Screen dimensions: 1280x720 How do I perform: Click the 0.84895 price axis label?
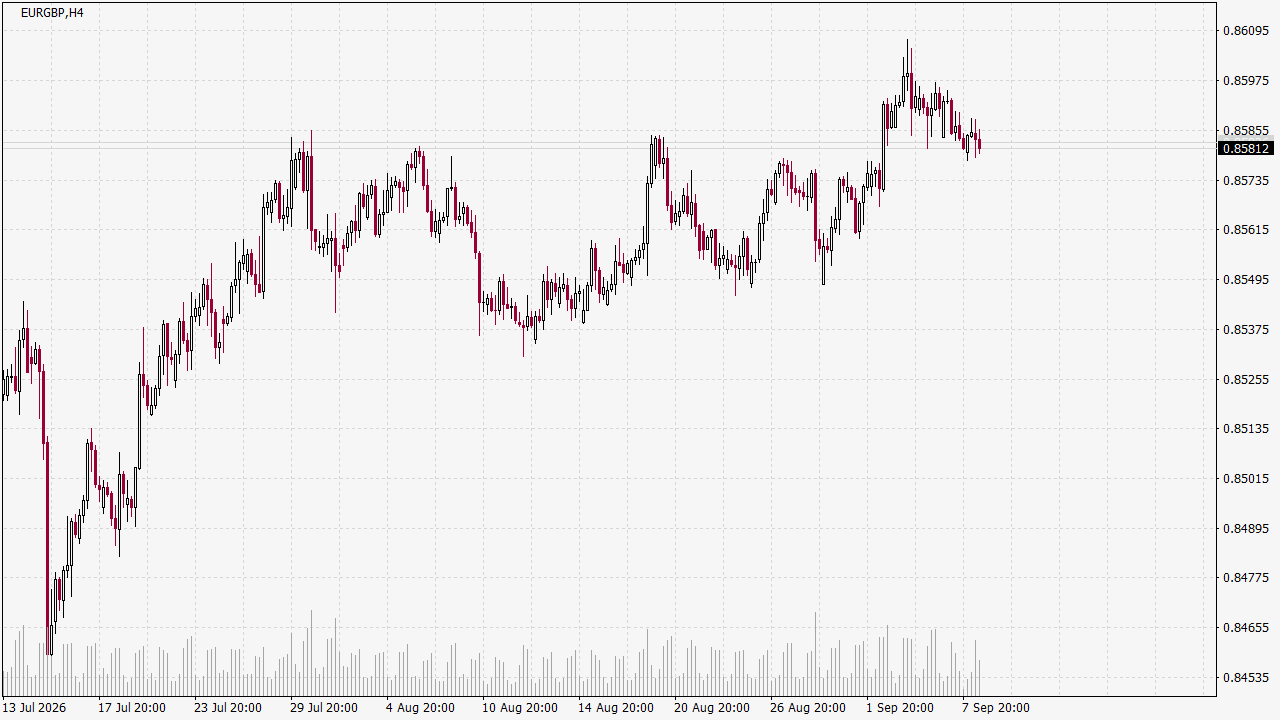1245,529
